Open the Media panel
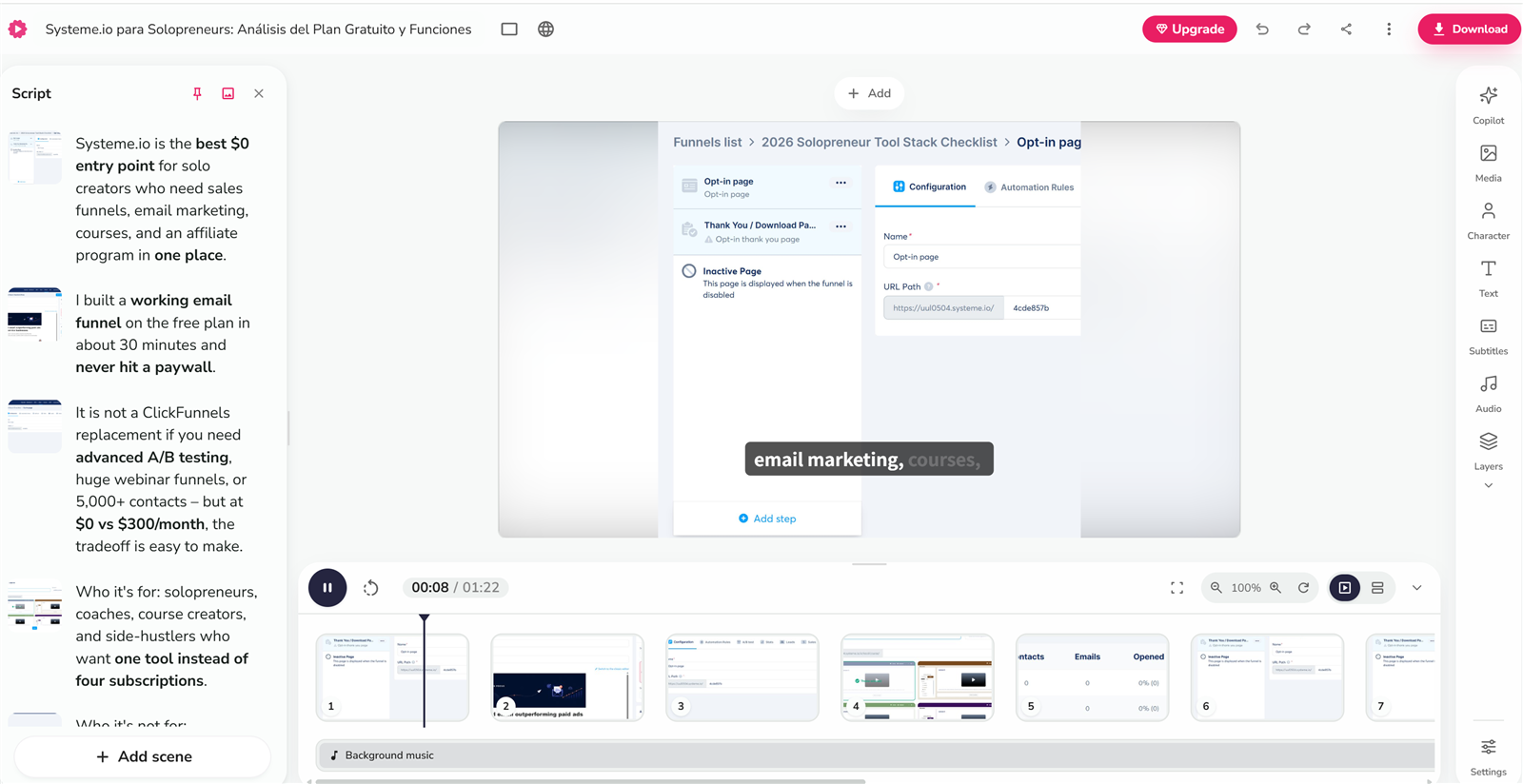 1488,163
